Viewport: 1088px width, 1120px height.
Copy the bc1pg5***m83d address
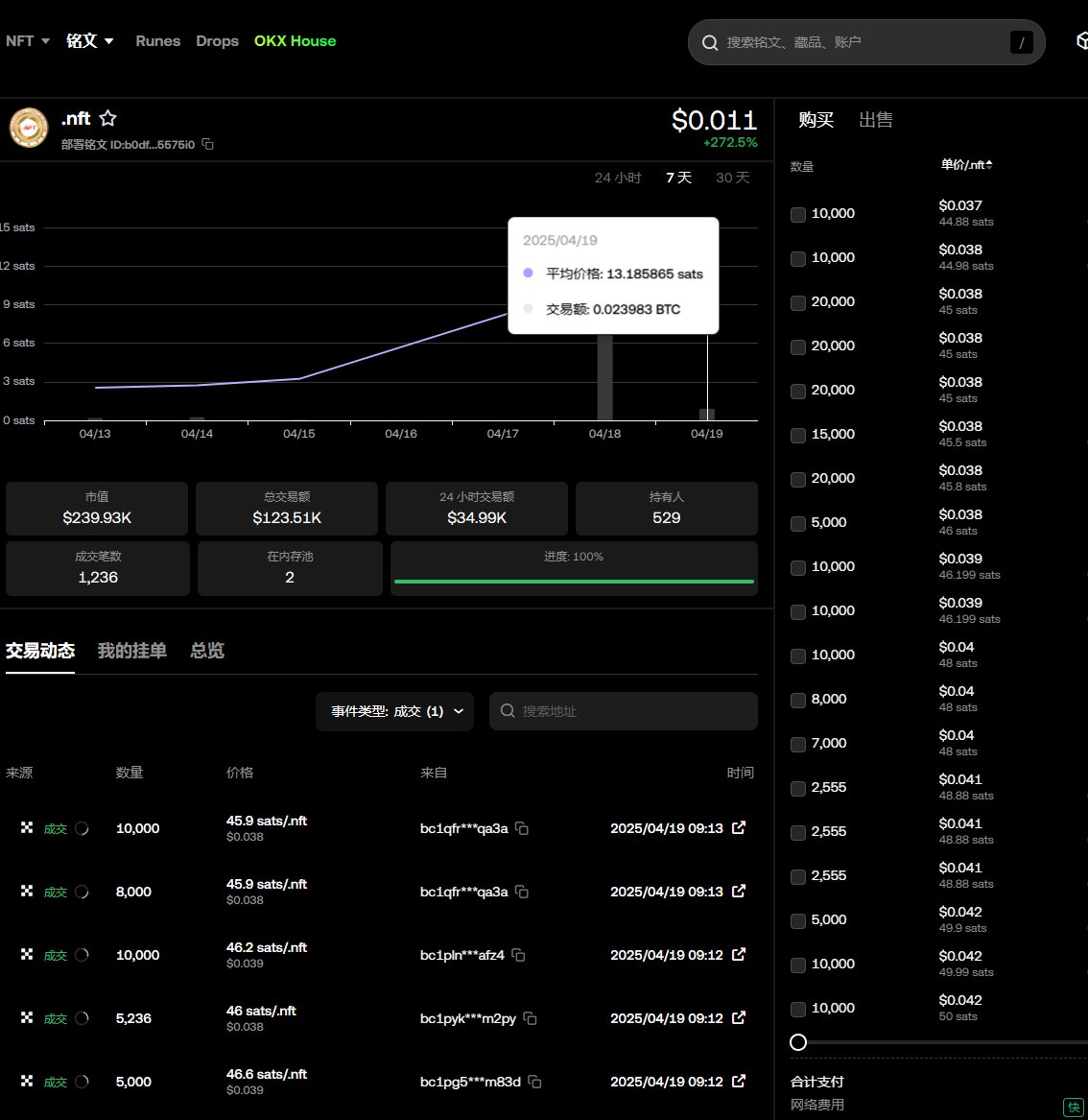click(x=534, y=1083)
